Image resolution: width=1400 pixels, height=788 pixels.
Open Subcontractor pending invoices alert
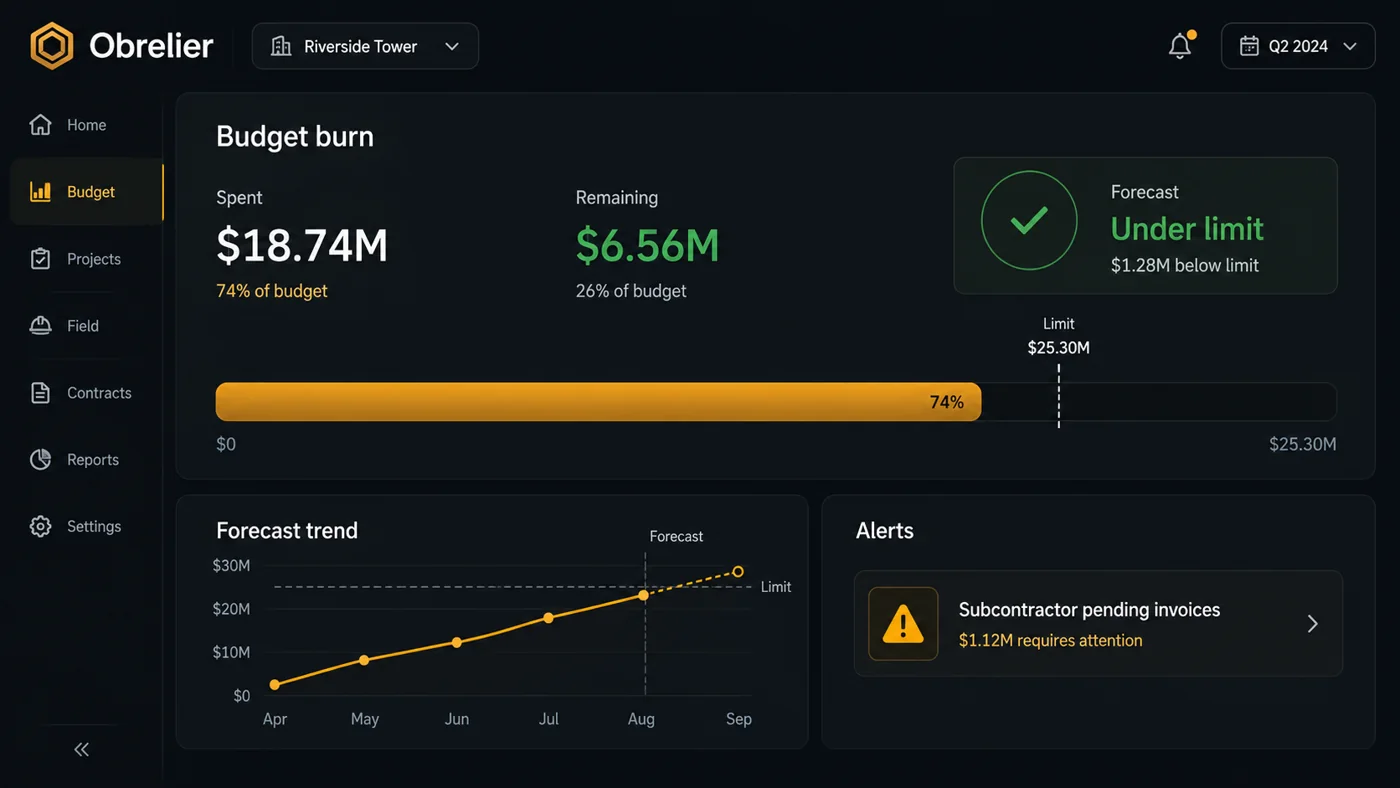tap(1098, 624)
